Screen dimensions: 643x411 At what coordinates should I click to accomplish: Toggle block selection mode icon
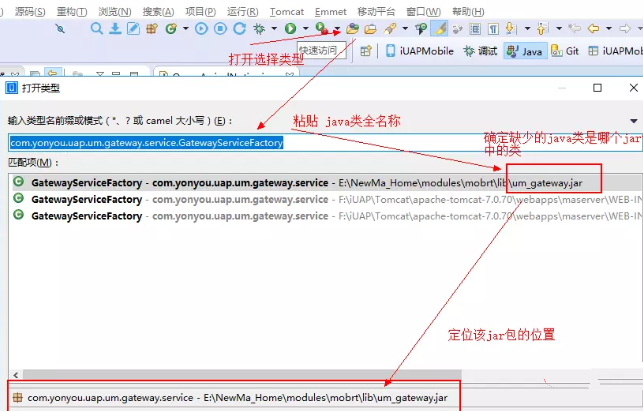(475, 29)
